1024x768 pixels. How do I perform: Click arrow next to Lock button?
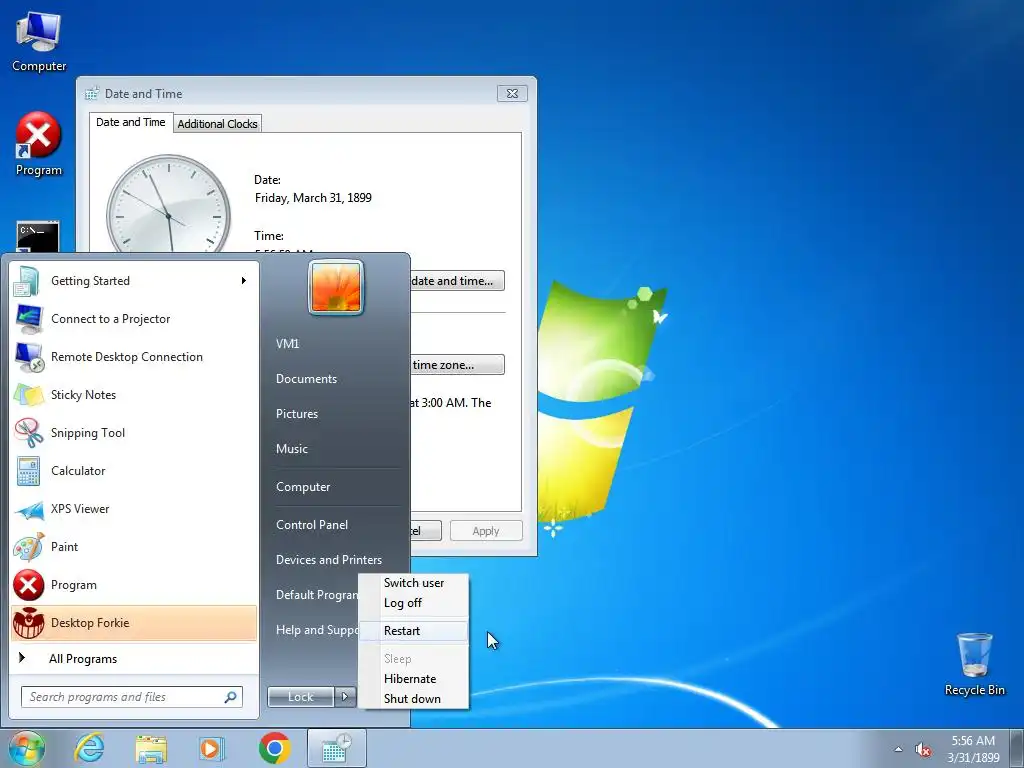click(x=345, y=697)
